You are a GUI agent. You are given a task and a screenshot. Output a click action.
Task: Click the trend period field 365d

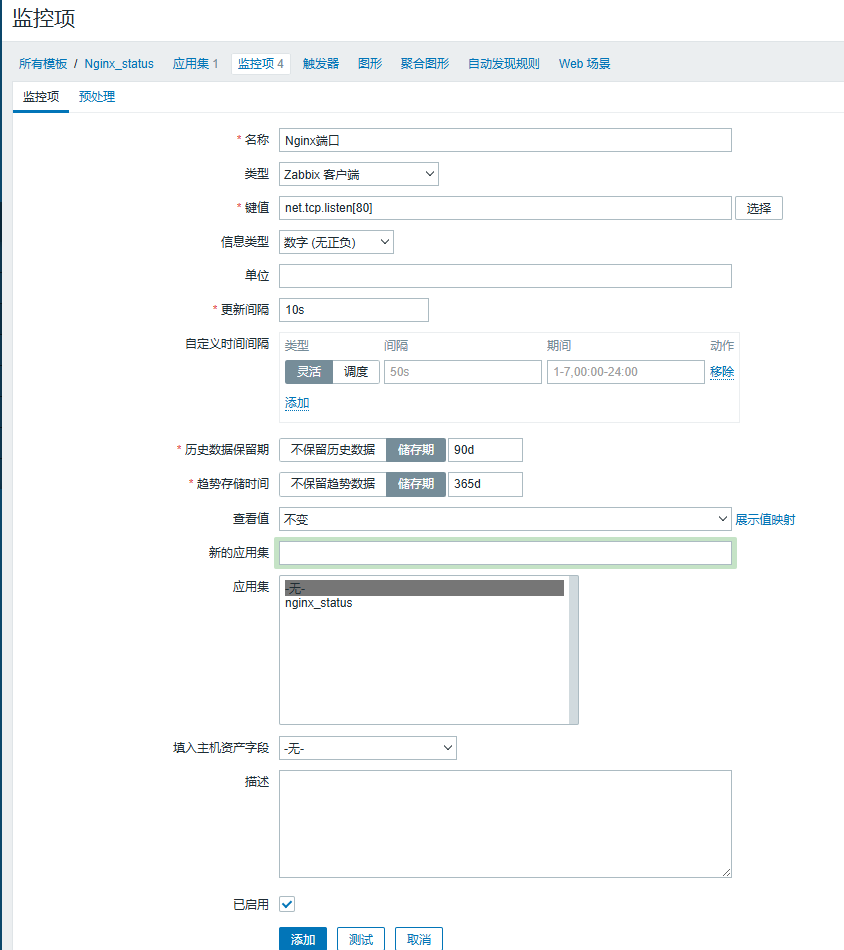click(x=485, y=483)
